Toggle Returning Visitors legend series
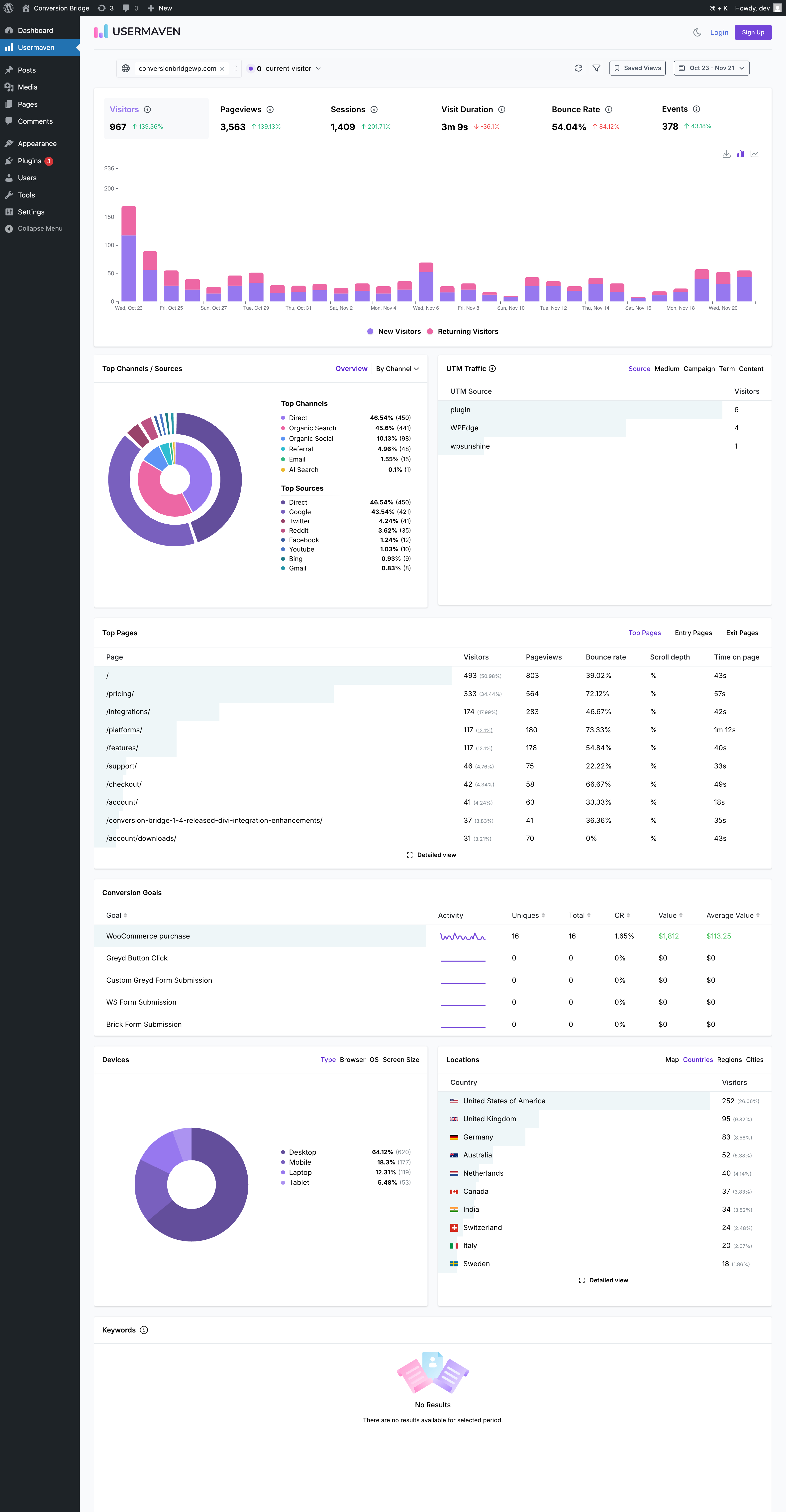The image size is (786, 1512). (x=463, y=332)
